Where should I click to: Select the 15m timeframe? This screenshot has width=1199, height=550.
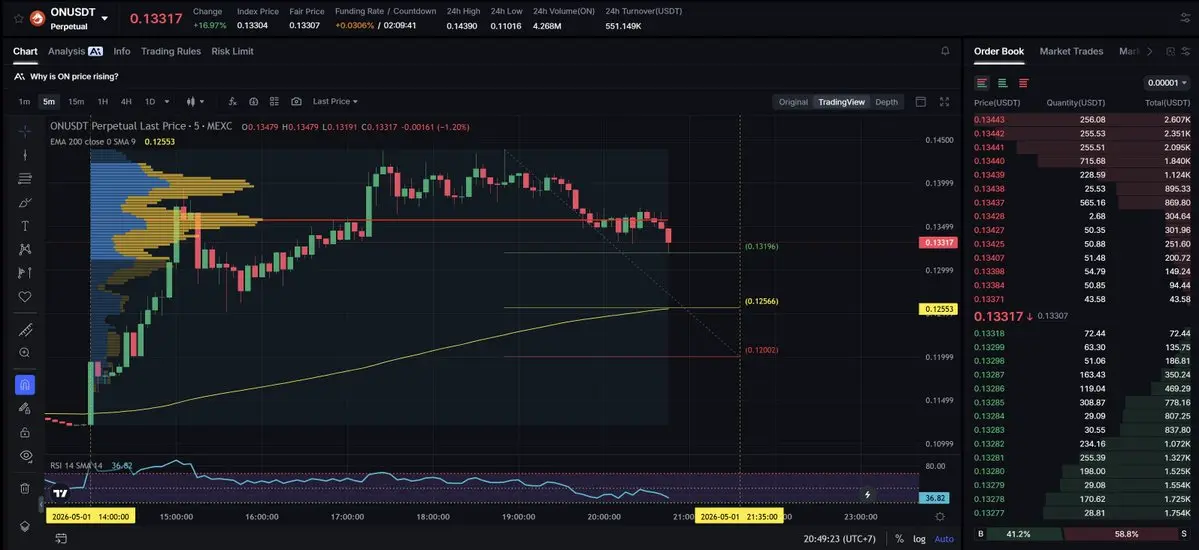coord(76,102)
